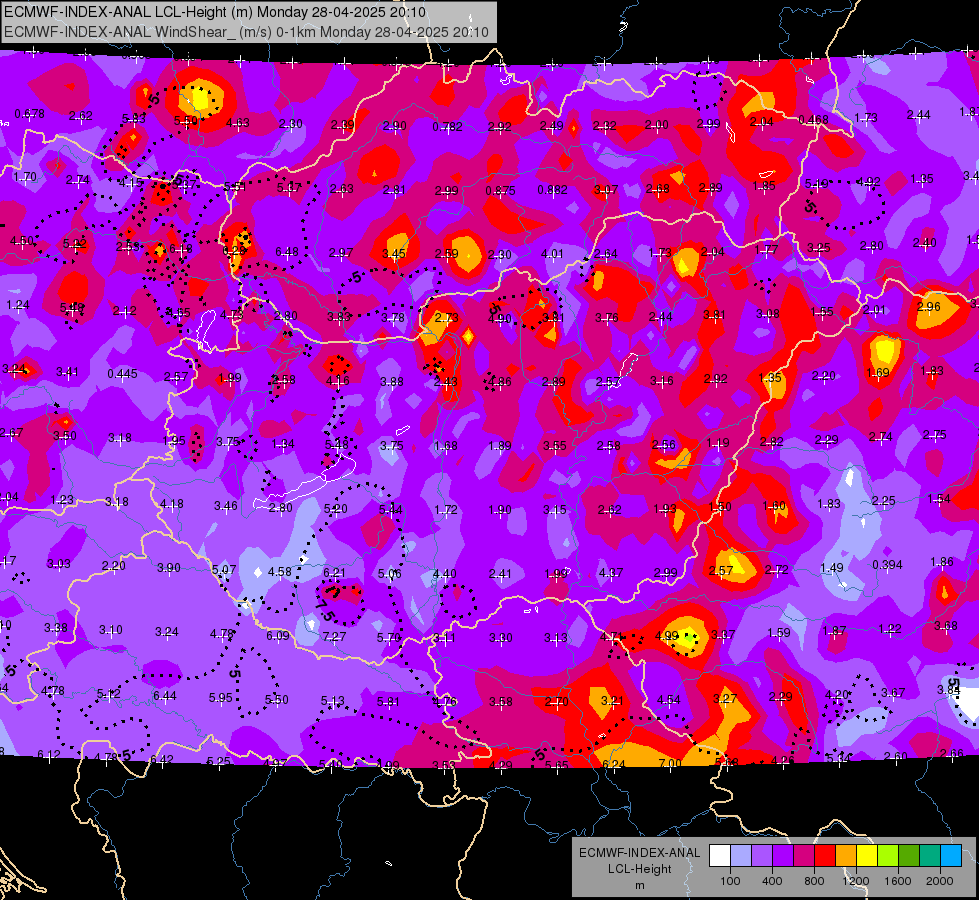The height and width of the screenshot is (900, 979).
Task: Click the wind shear value 4.58
Action: click(x=280, y=571)
